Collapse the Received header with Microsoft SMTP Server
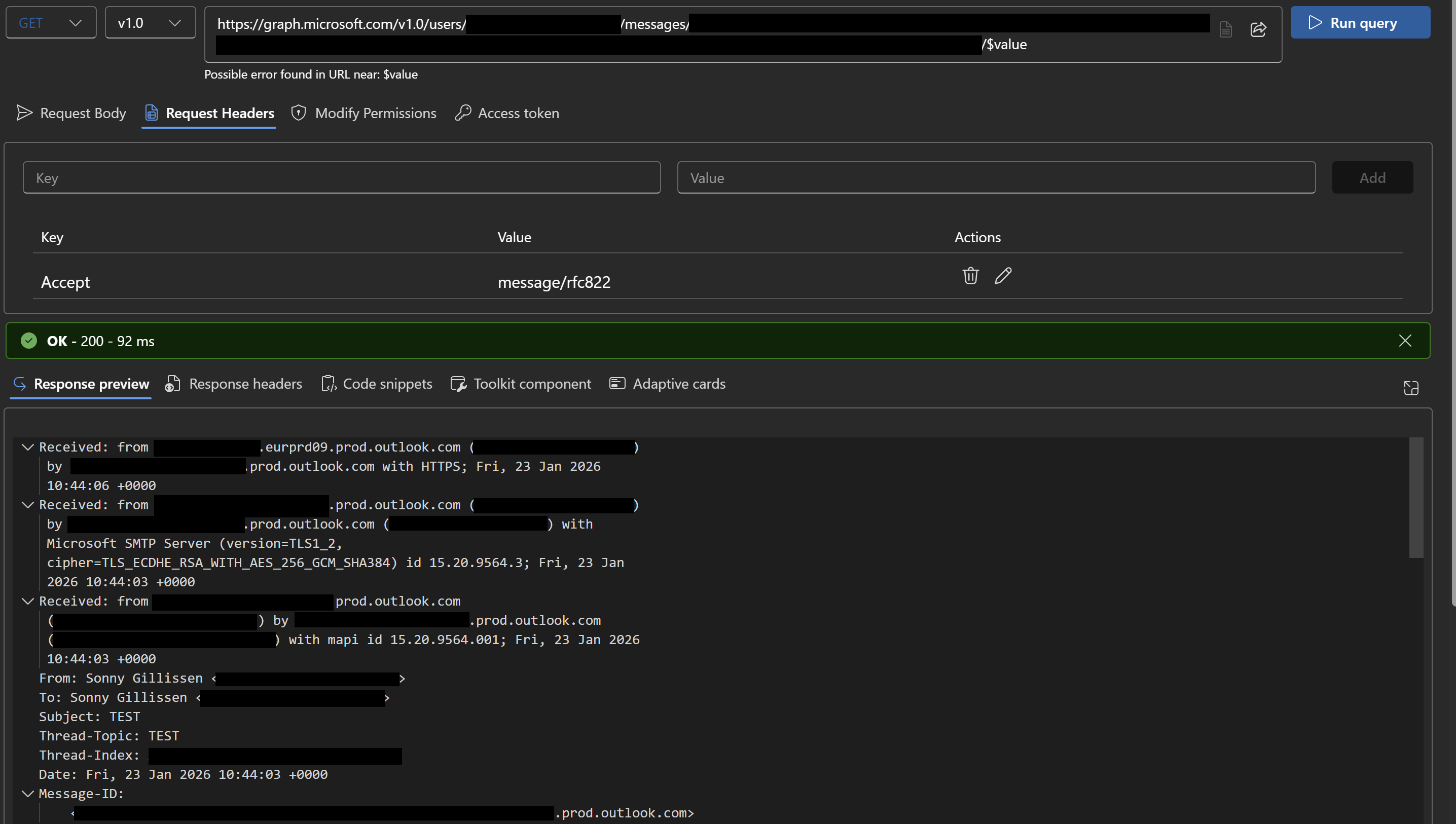 pos(27,505)
